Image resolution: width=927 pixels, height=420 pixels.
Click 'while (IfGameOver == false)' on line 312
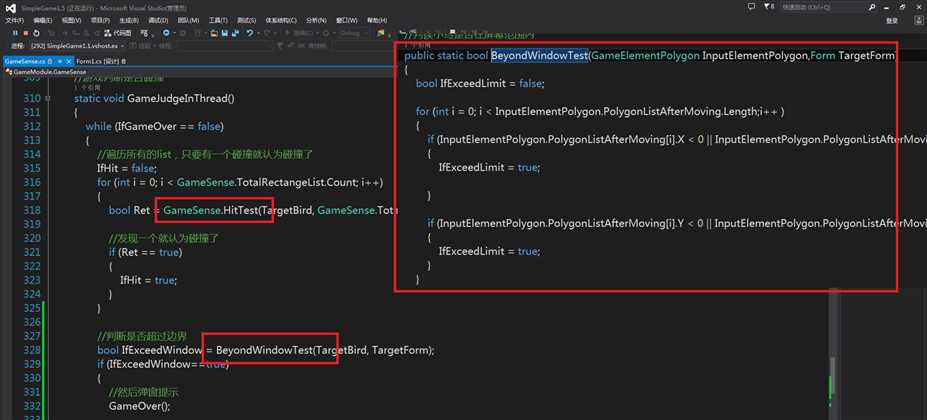click(154, 126)
